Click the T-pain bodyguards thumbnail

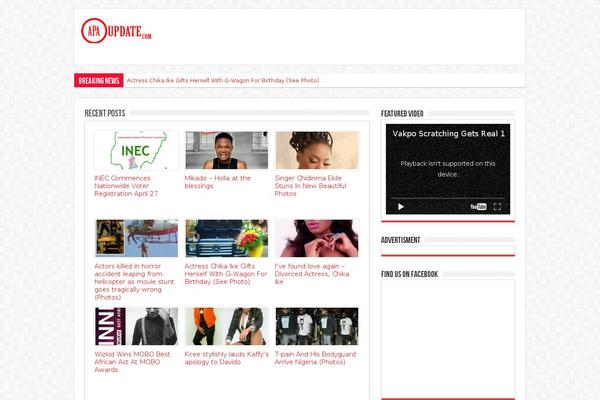coord(317,326)
